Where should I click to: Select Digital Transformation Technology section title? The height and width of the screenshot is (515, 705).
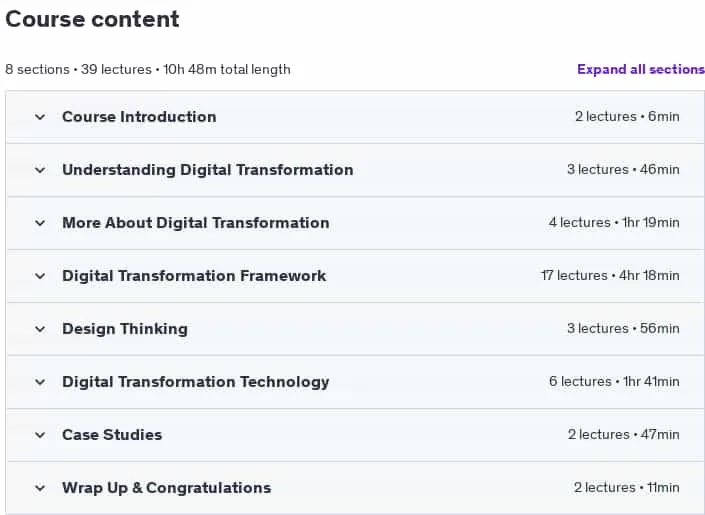click(196, 382)
